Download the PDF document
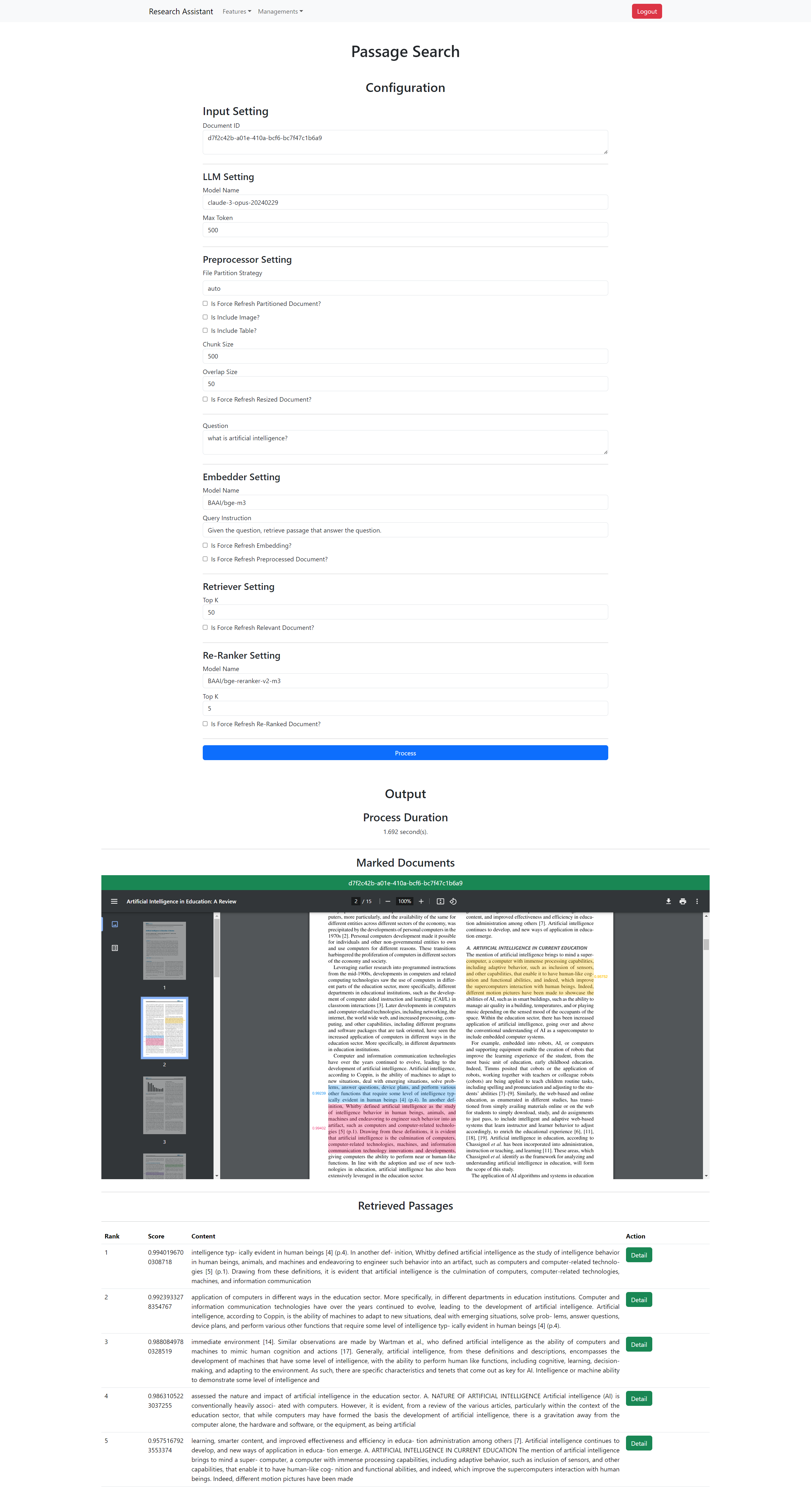The width and height of the screenshot is (811, 1512). pyautogui.click(x=668, y=901)
